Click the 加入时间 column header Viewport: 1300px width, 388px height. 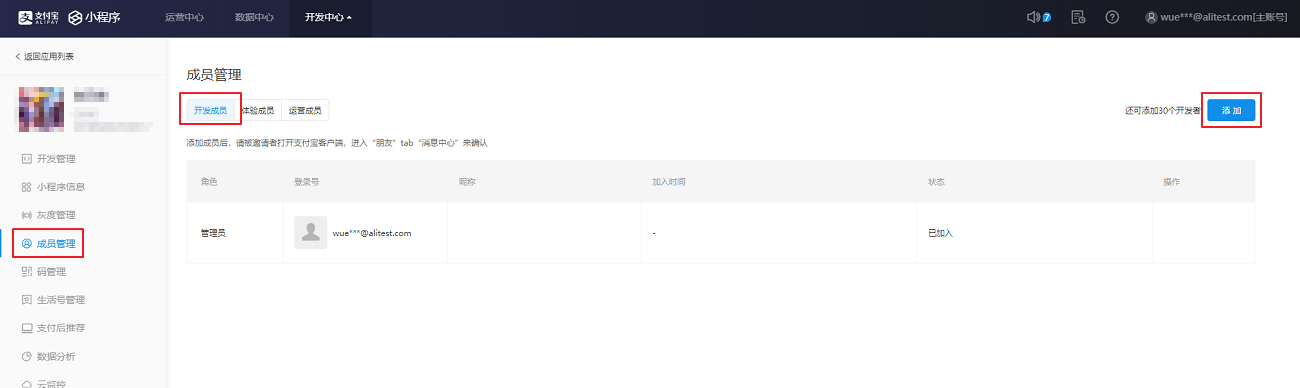pos(669,182)
